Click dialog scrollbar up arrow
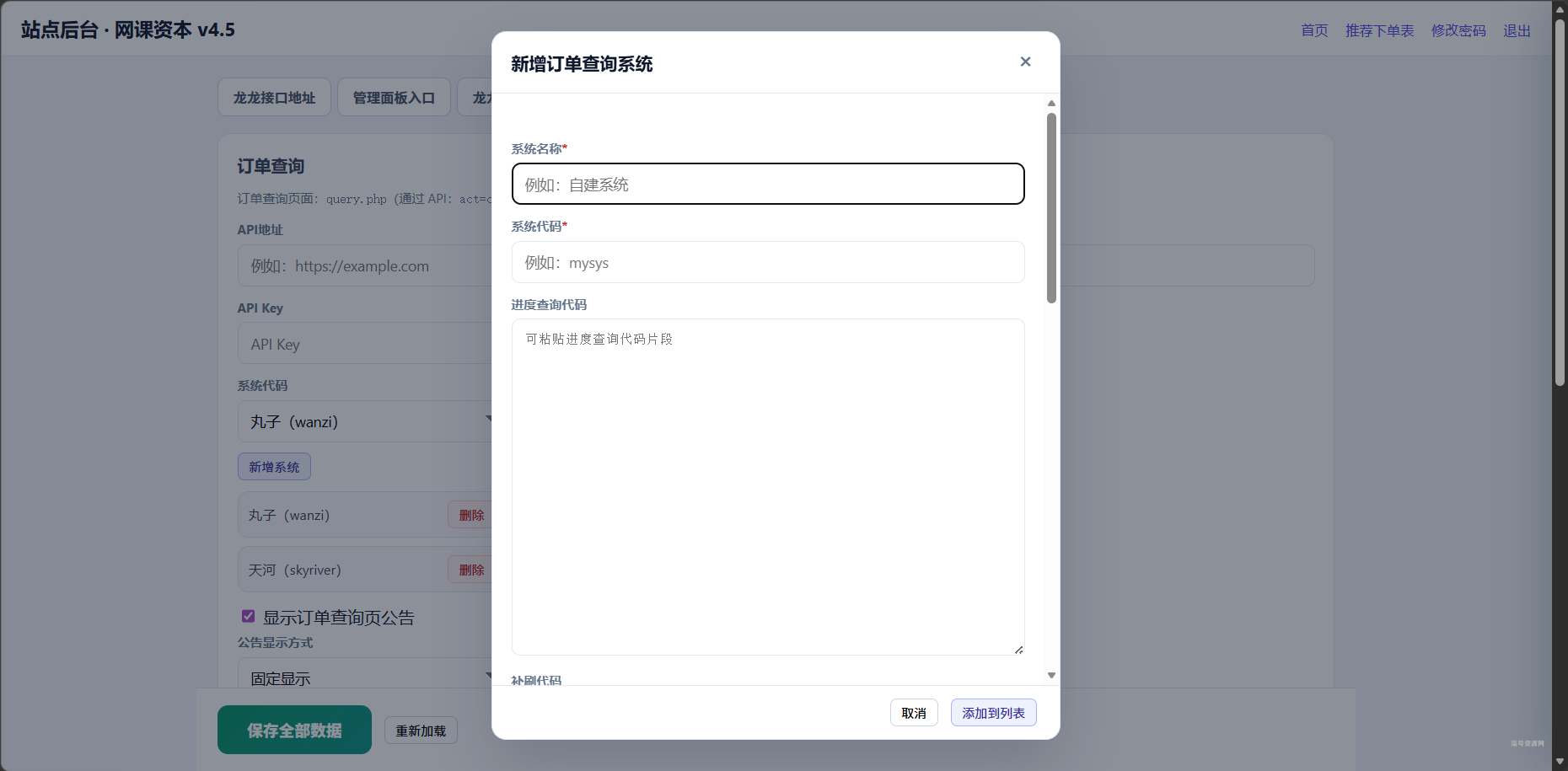 [x=1051, y=104]
